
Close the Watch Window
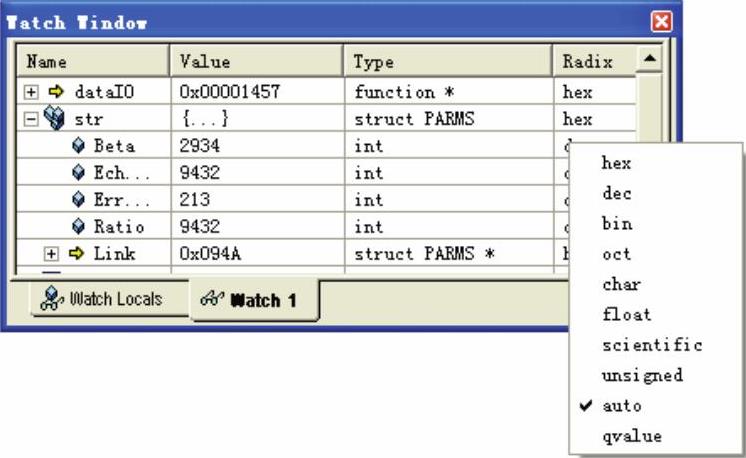661,21
